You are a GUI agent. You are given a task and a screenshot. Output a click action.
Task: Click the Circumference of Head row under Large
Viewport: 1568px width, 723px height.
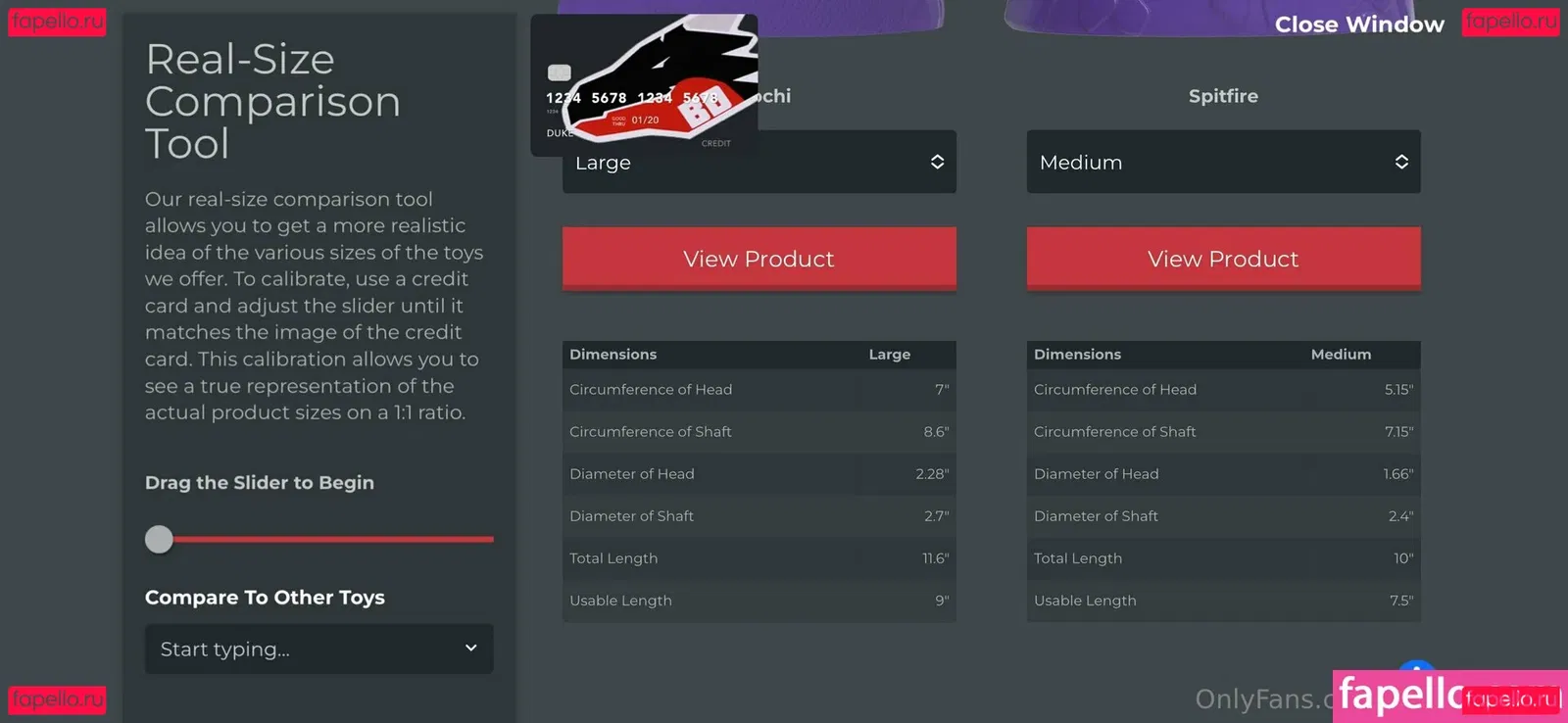759,390
